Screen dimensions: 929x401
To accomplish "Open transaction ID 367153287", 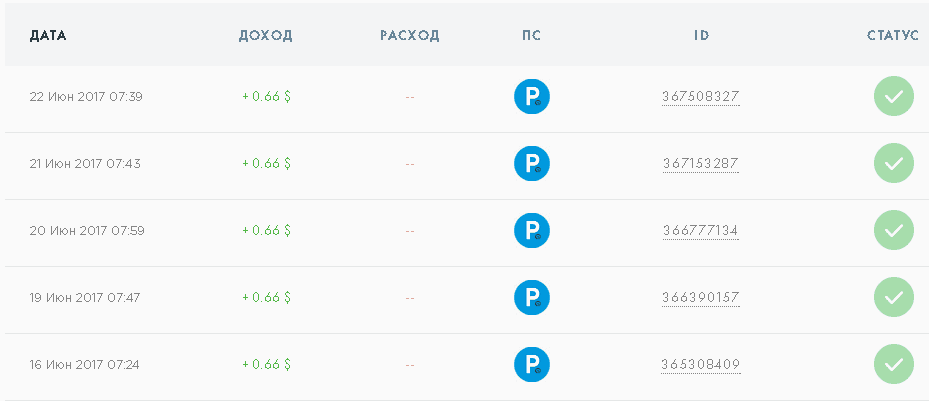I will point(701,163).
